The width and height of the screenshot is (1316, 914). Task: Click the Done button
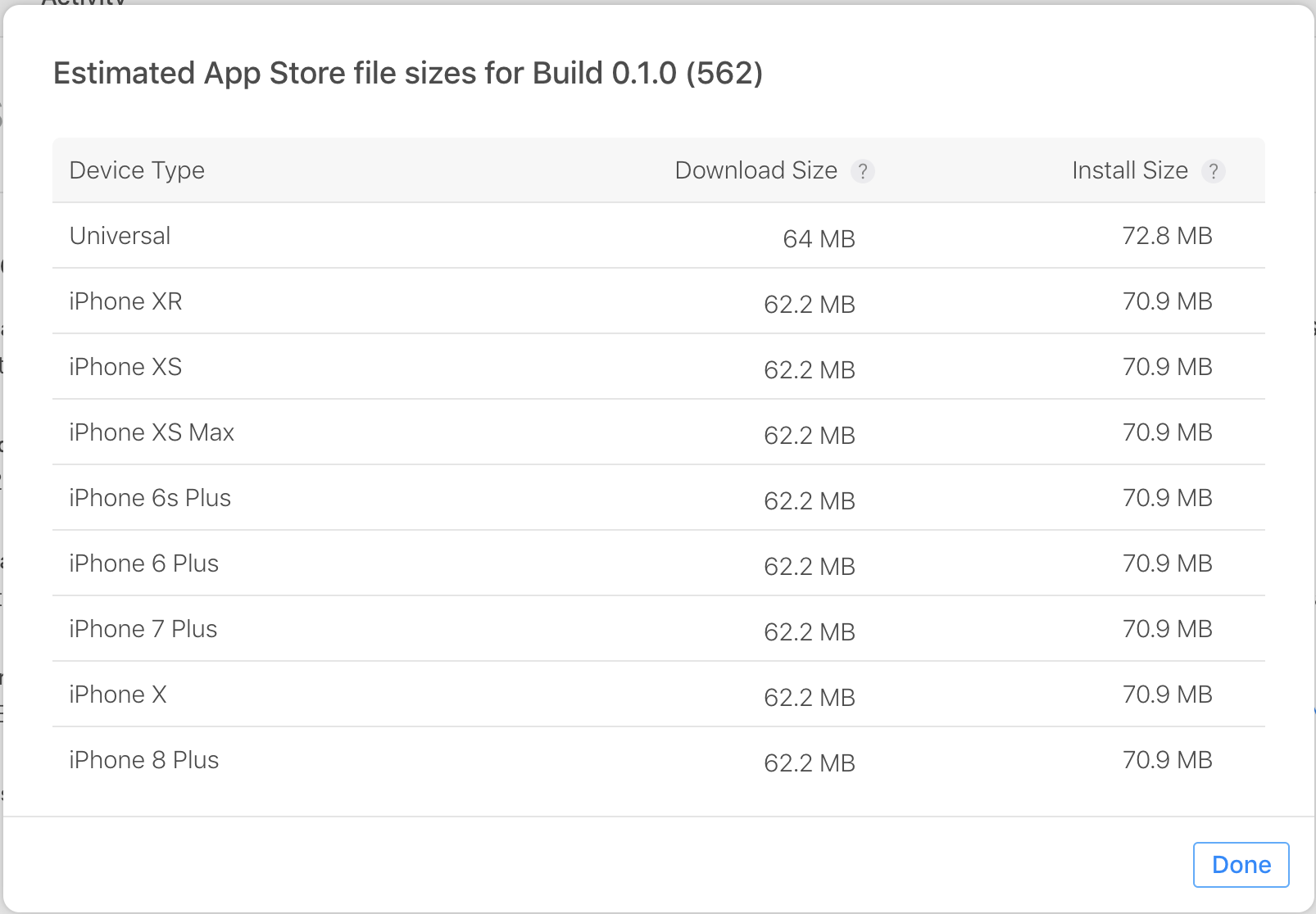click(x=1241, y=864)
